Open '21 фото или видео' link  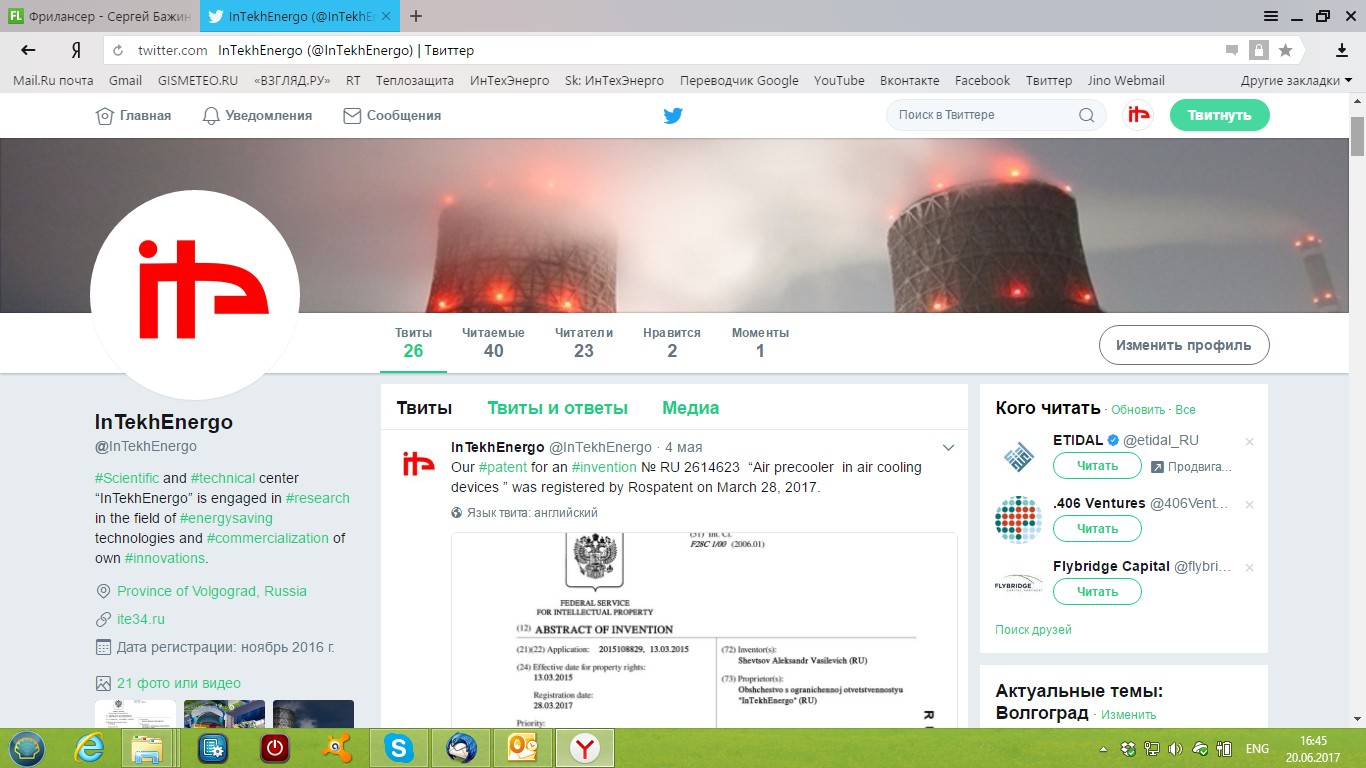click(x=179, y=683)
